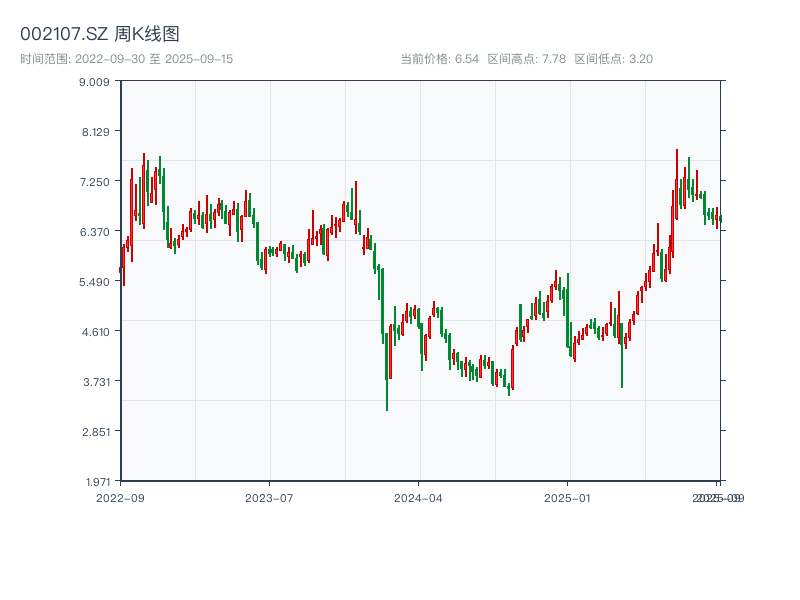Click the chart title 002107.SZ 周K线图
800x600 pixels.
click(x=100, y=35)
